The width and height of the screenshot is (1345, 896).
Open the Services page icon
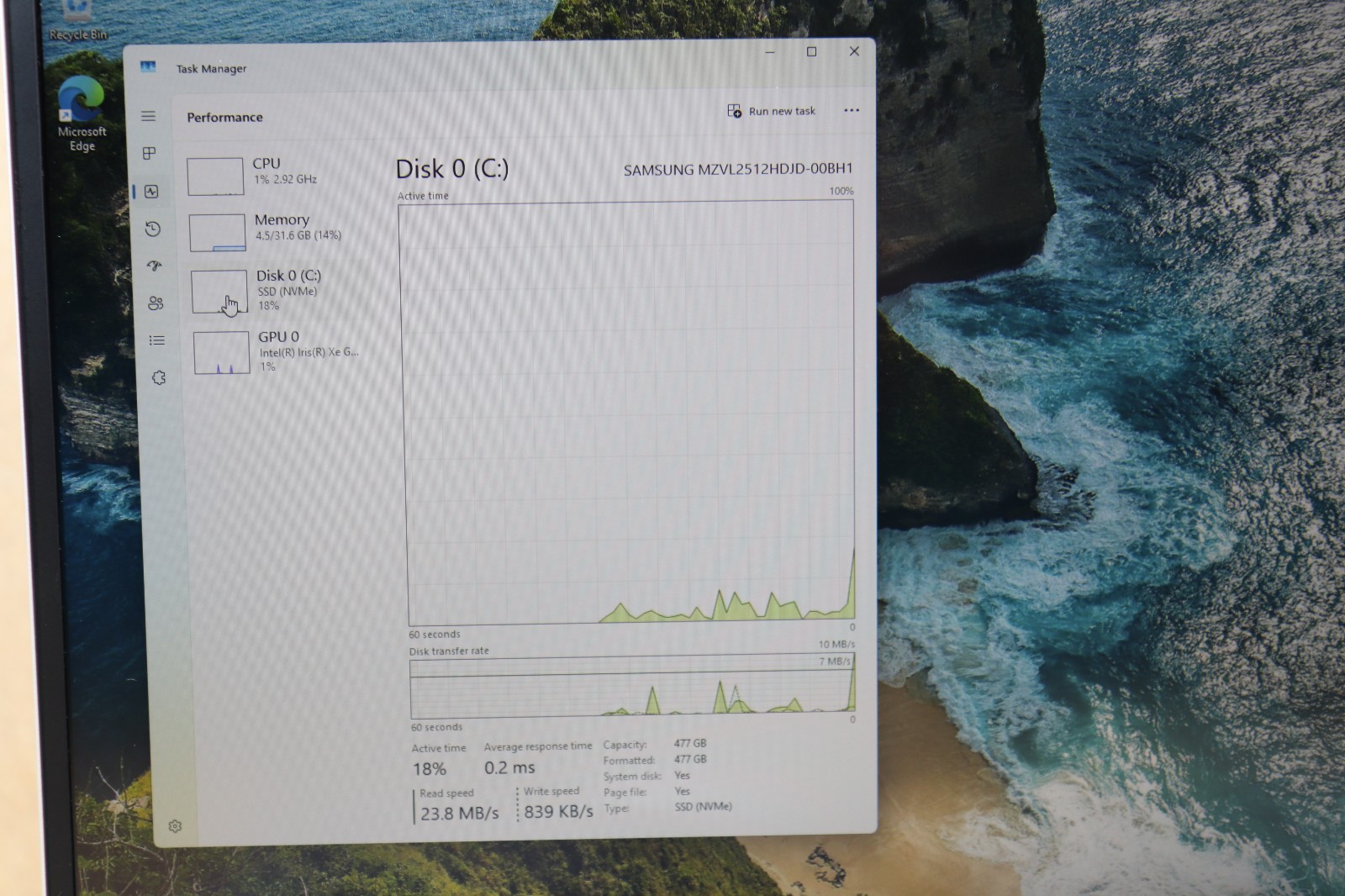tap(159, 377)
